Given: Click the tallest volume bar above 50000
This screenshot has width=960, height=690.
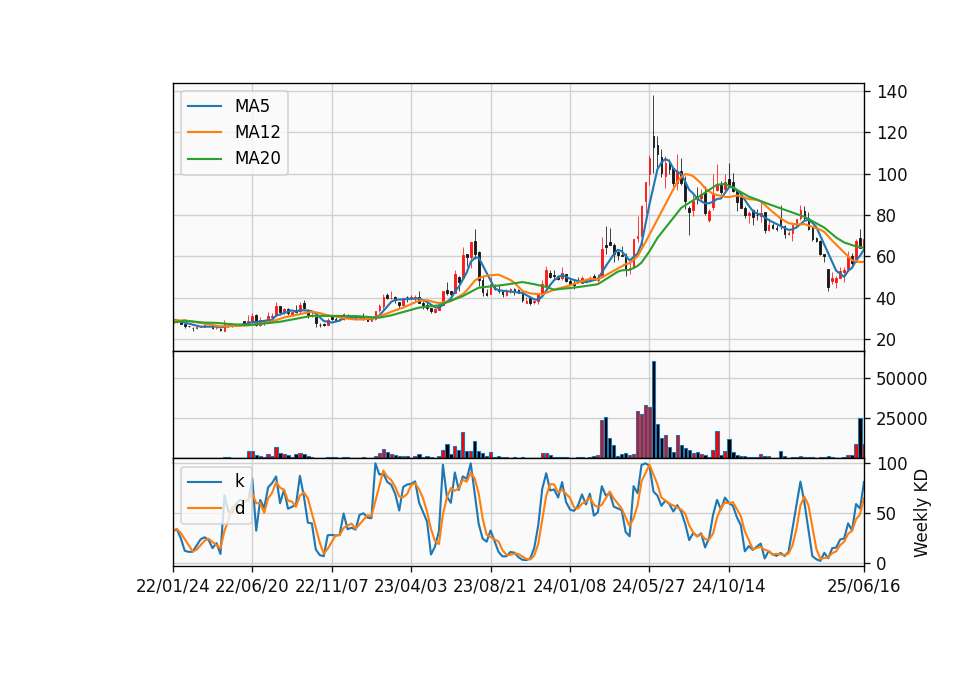Looking at the screenshot, I should coord(654,410).
